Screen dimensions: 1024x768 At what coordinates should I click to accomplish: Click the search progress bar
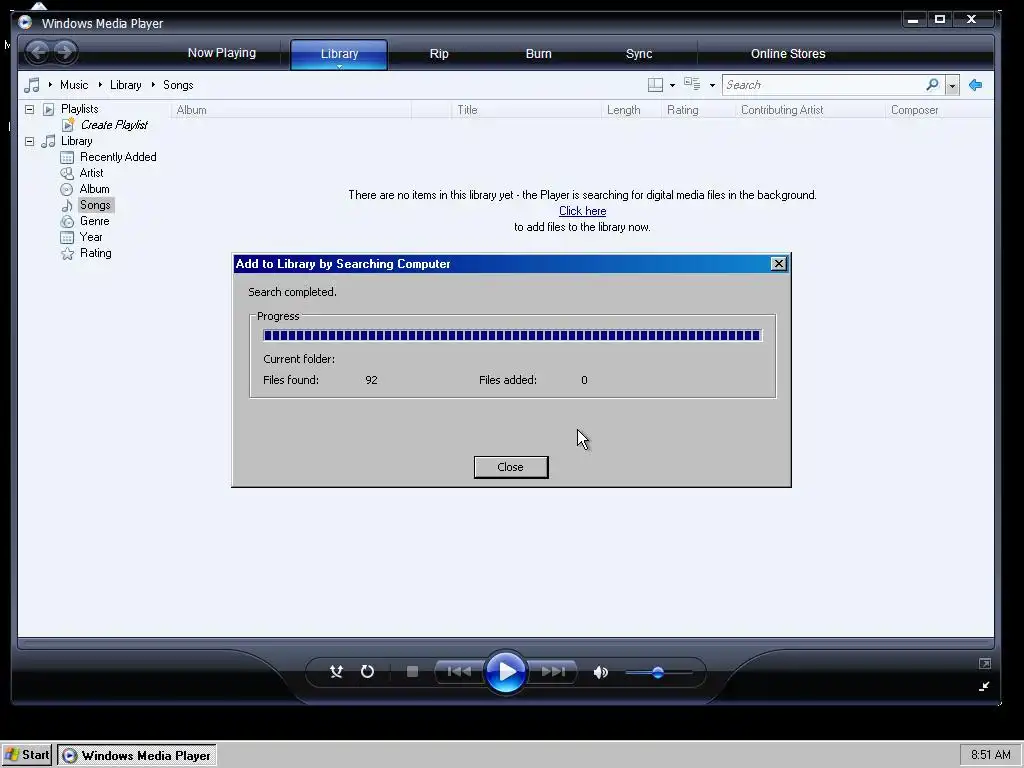click(x=512, y=335)
